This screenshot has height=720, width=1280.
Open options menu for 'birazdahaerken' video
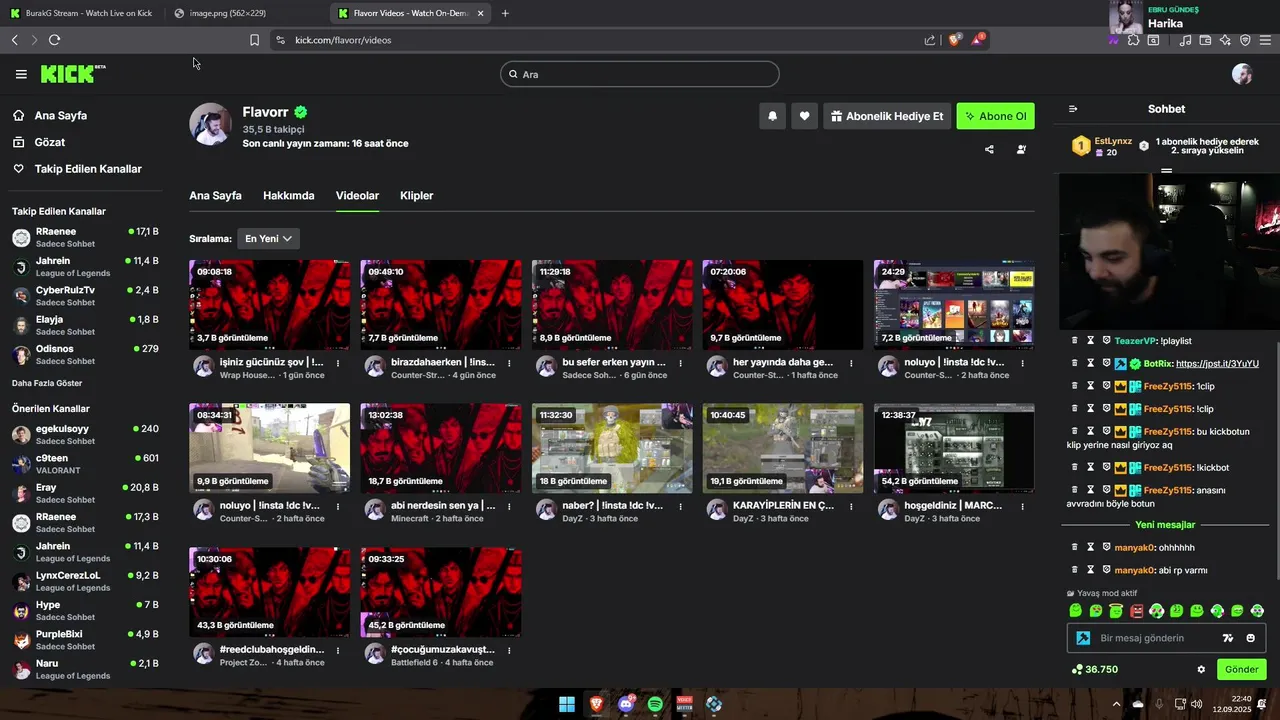[x=510, y=364]
